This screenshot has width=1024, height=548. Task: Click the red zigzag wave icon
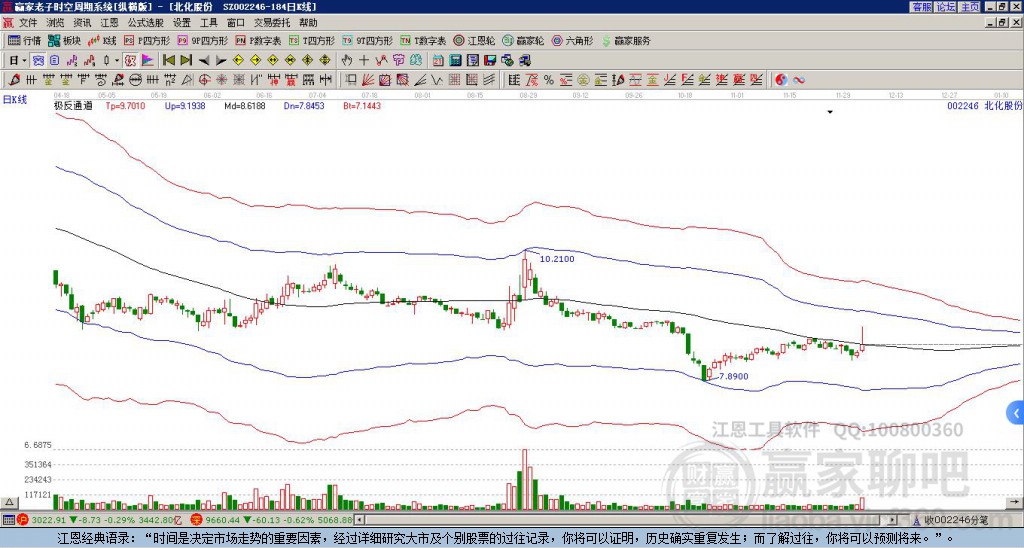coord(381,61)
